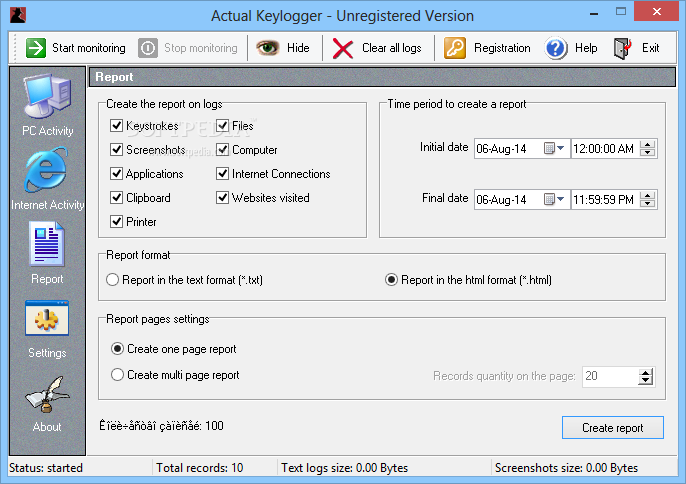
Task: Uncheck the Printer checkbox
Action: (116, 222)
